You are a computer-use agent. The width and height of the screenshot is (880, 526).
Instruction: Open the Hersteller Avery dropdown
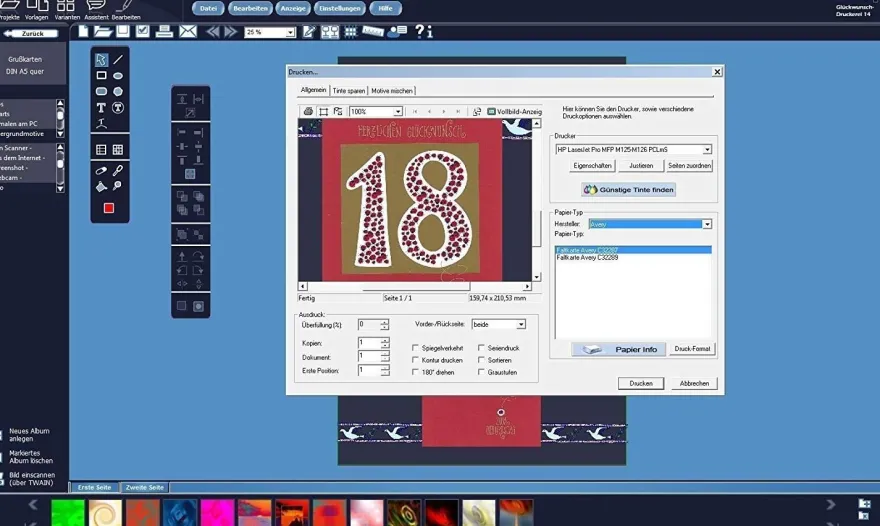(x=707, y=224)
